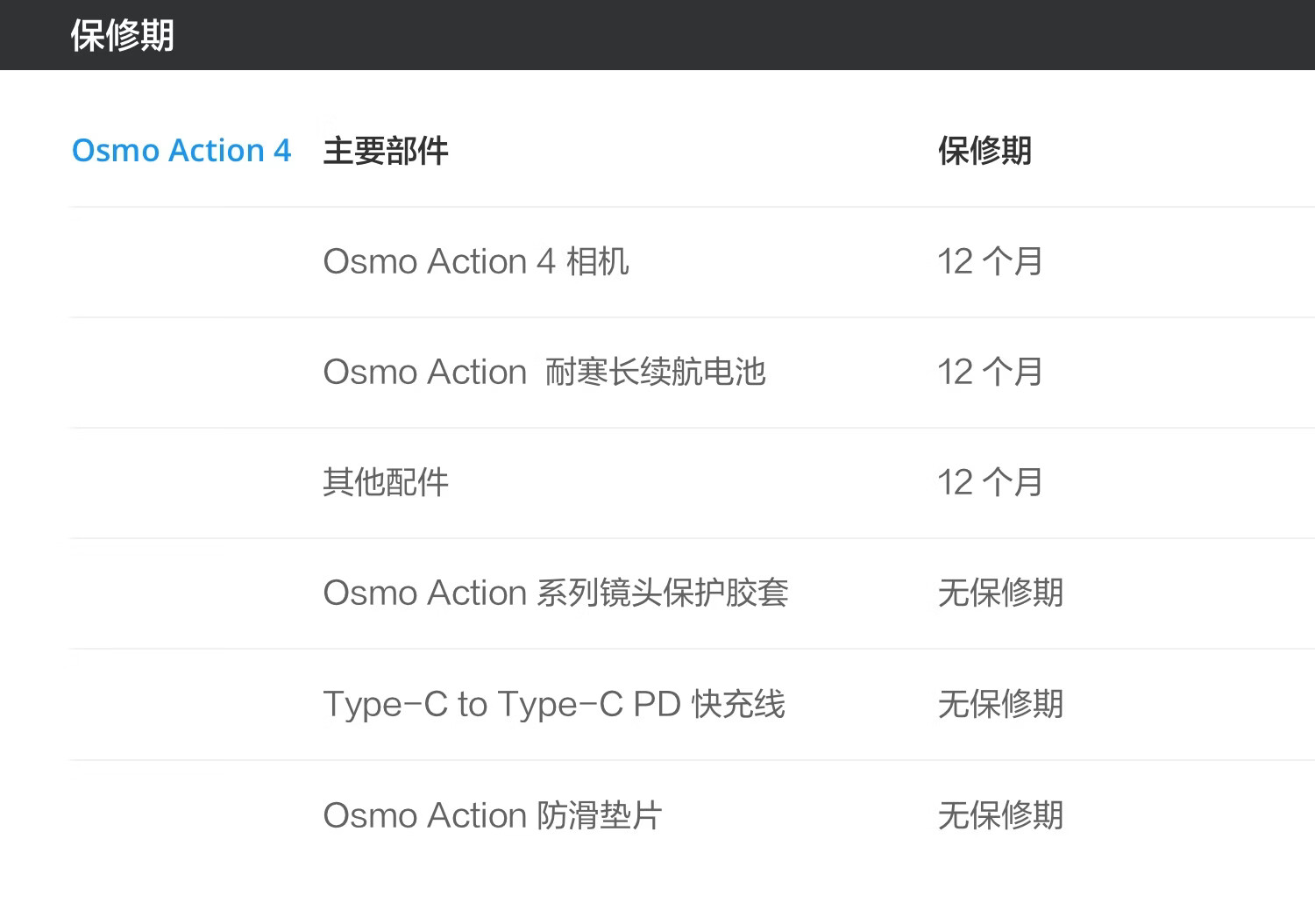Click 无保修期 for 镜头保护胶套

1000,593
